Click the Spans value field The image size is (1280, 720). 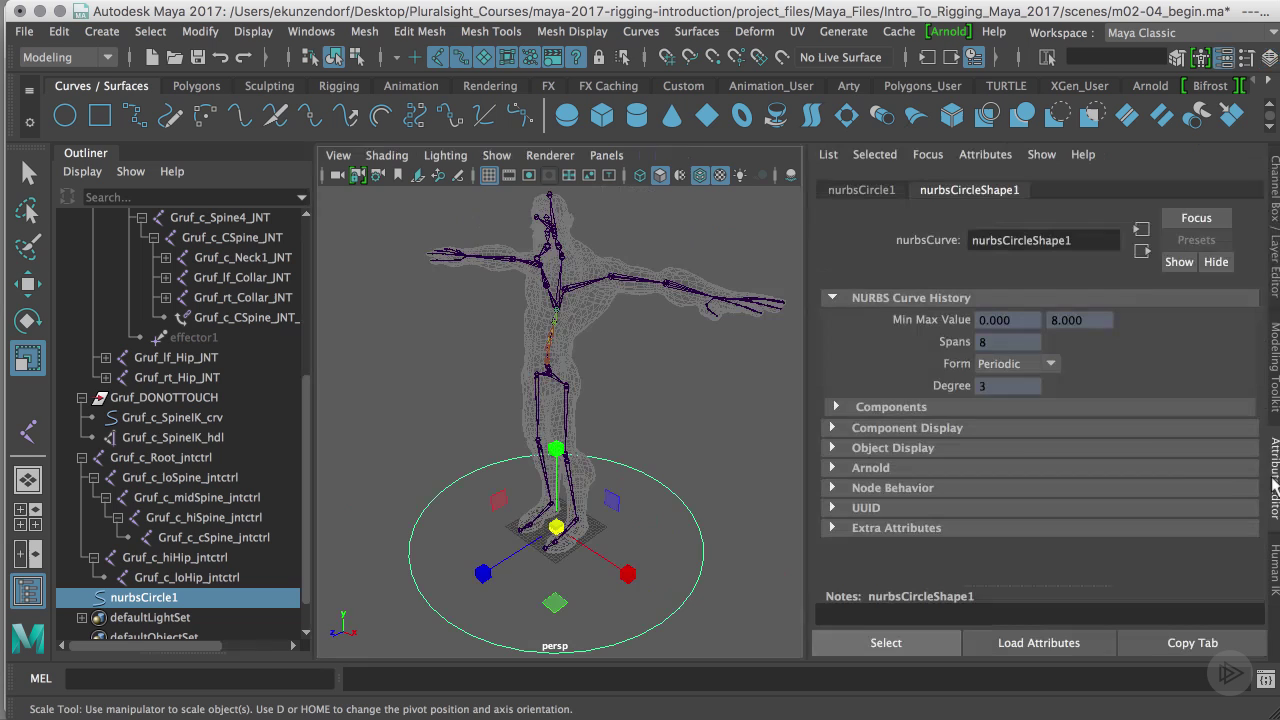(1008, 342)
